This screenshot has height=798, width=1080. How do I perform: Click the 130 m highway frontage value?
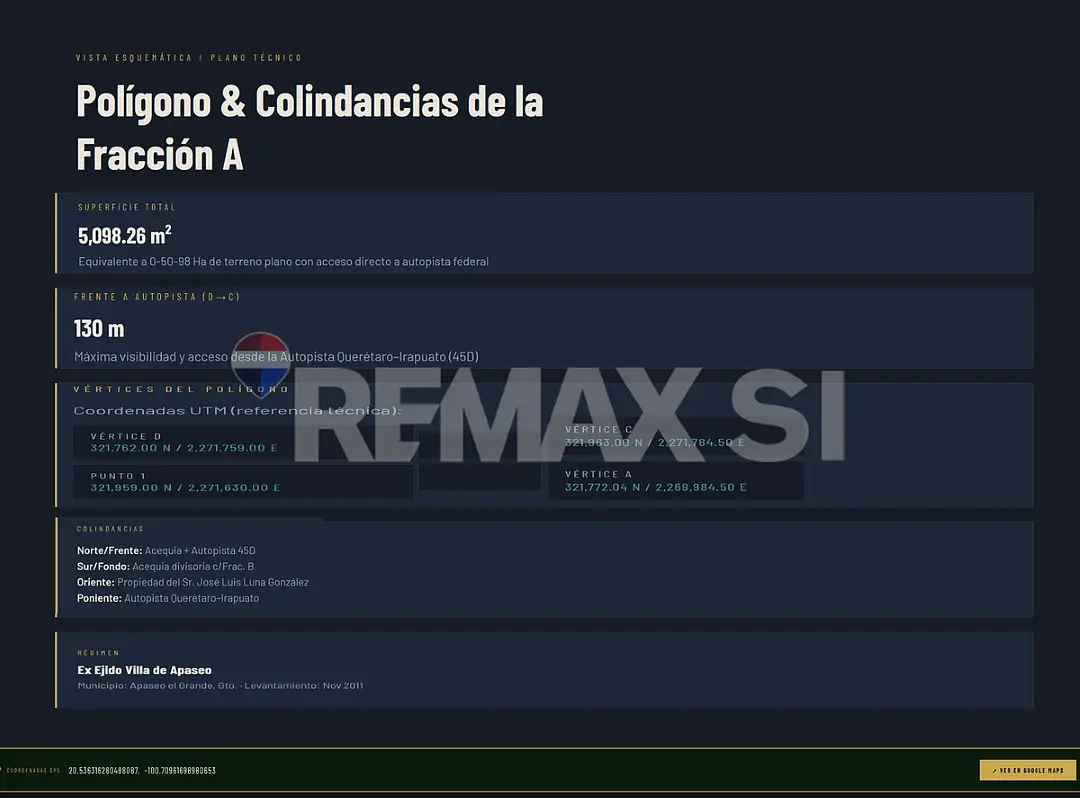tap(99, 328)
